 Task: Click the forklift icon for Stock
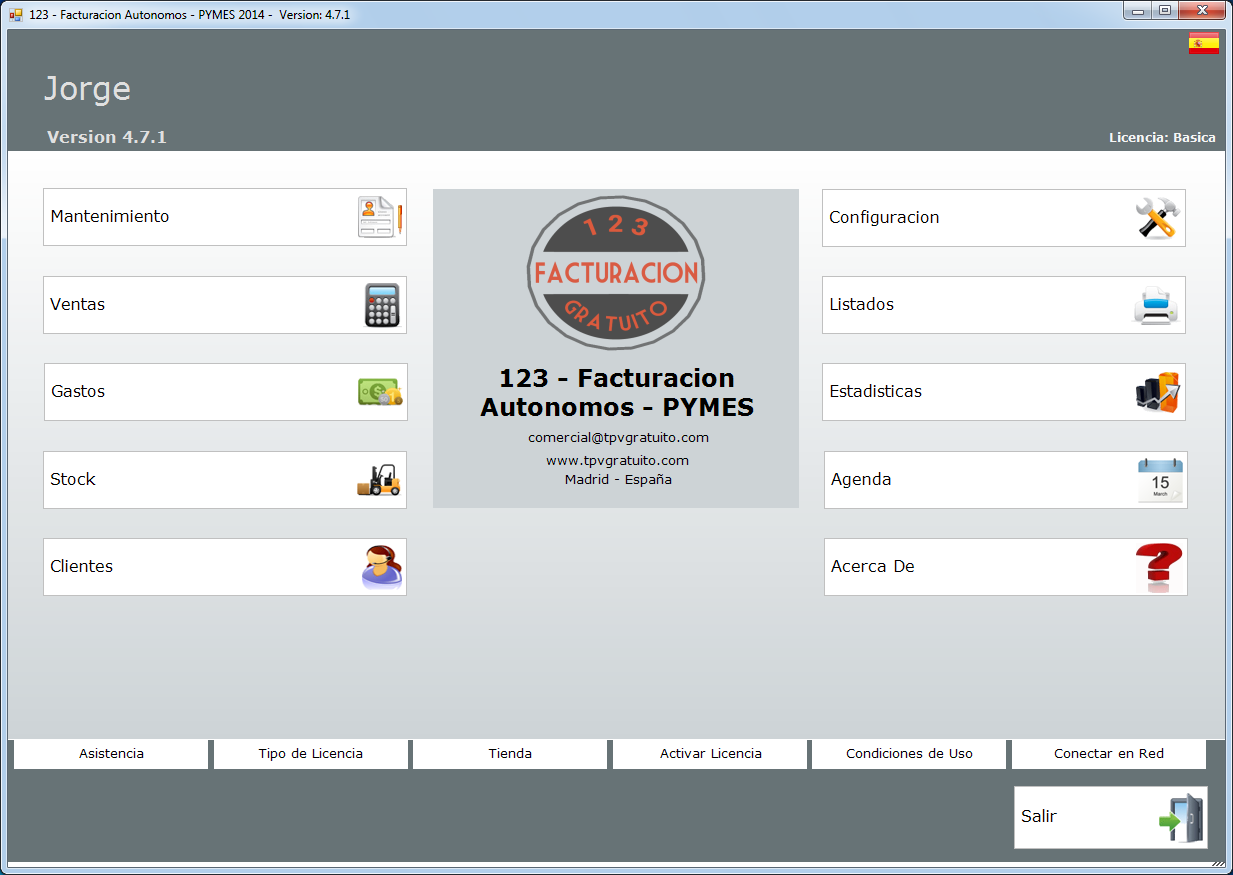pos(379,480)
